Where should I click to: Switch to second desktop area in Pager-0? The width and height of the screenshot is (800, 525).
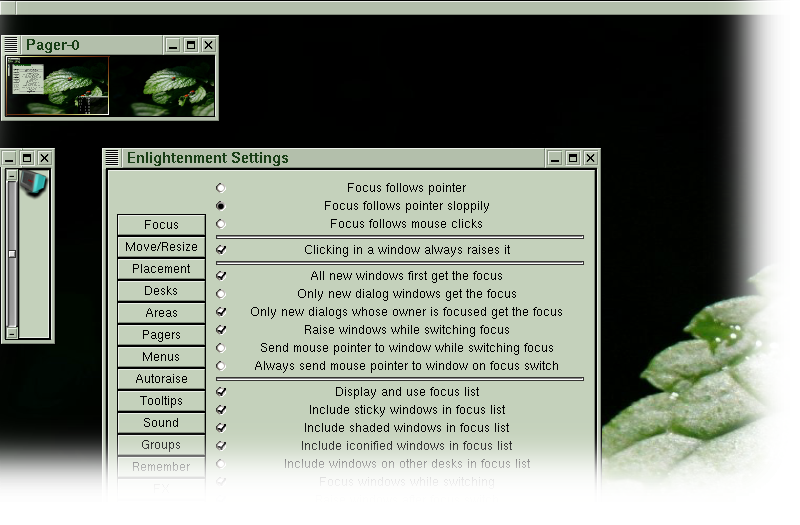pyautogui.click(x=162, y=86)
